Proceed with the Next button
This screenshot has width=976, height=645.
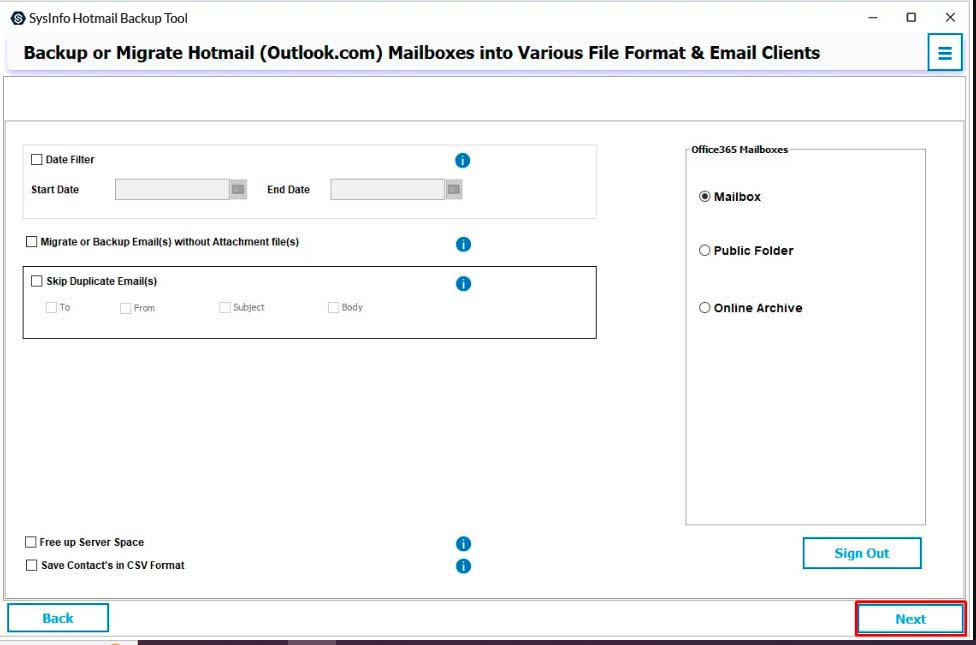(x=910, y=619)
